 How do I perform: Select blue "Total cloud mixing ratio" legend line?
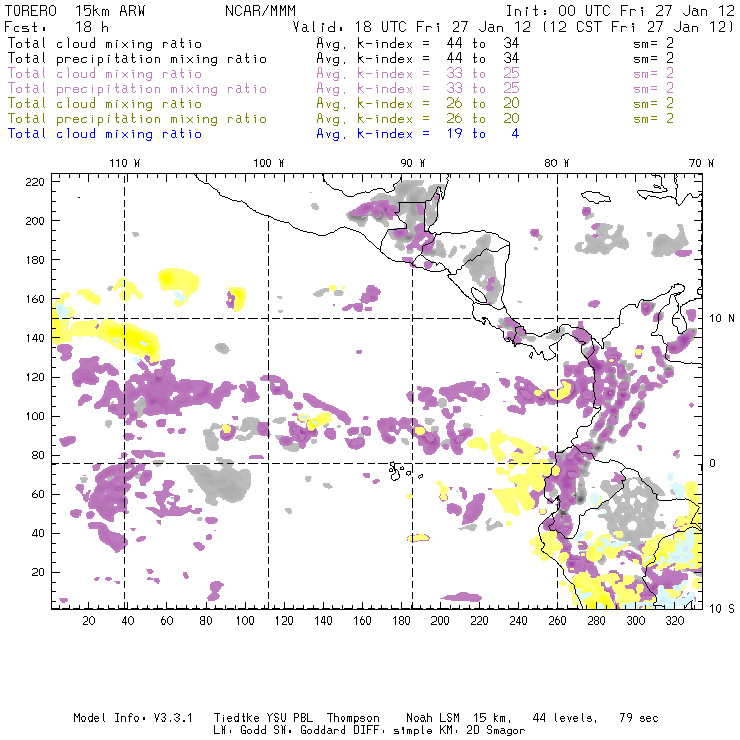pos(105,134)
